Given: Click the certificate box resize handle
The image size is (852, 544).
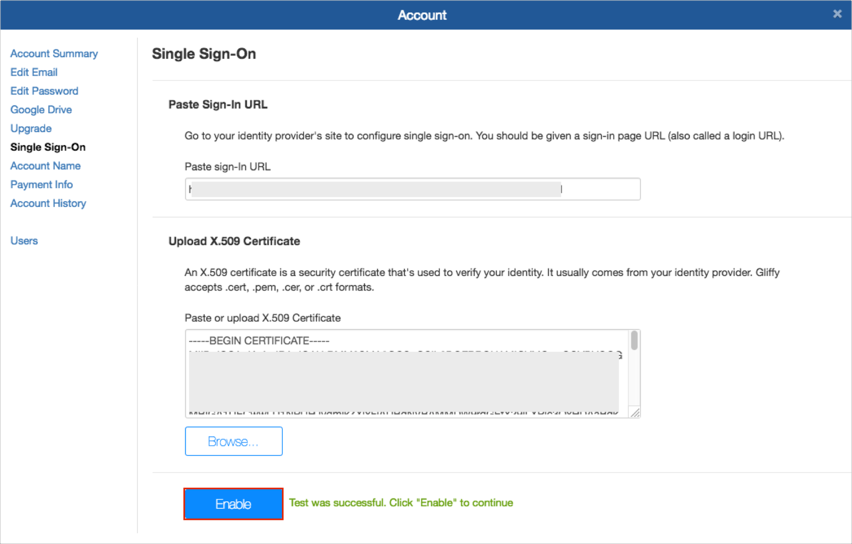Looking at the screenshot, I should coord(634,411).
